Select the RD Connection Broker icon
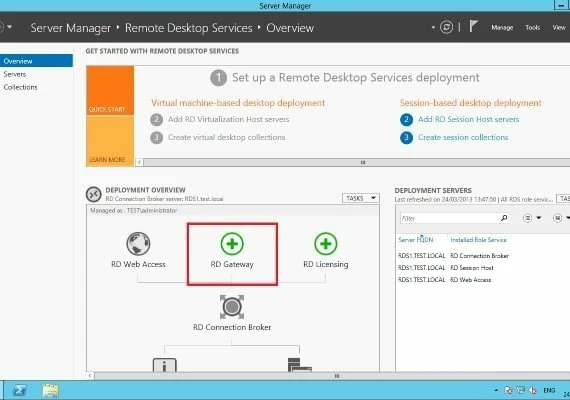The width and height of the screenshot is (570, 400). point(232,306)
